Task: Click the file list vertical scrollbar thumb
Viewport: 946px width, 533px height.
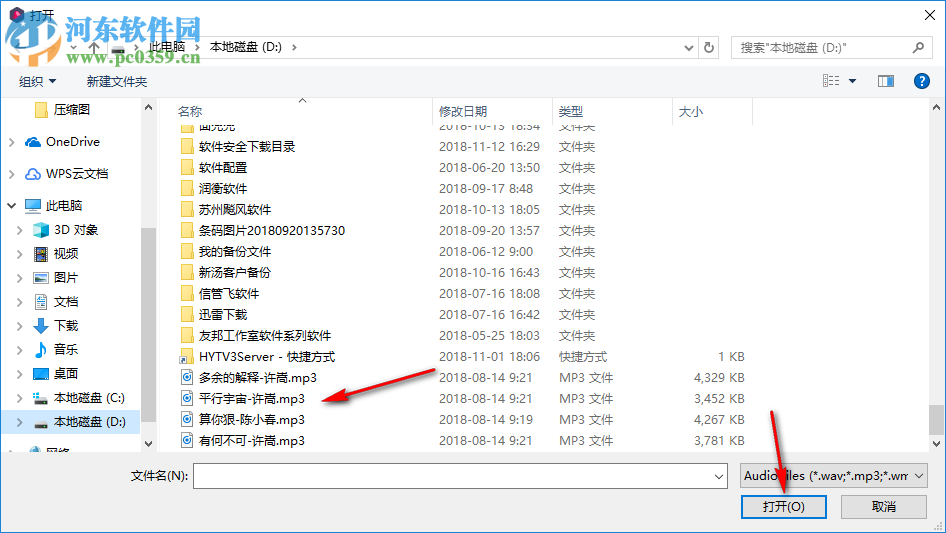Action: 936,420
